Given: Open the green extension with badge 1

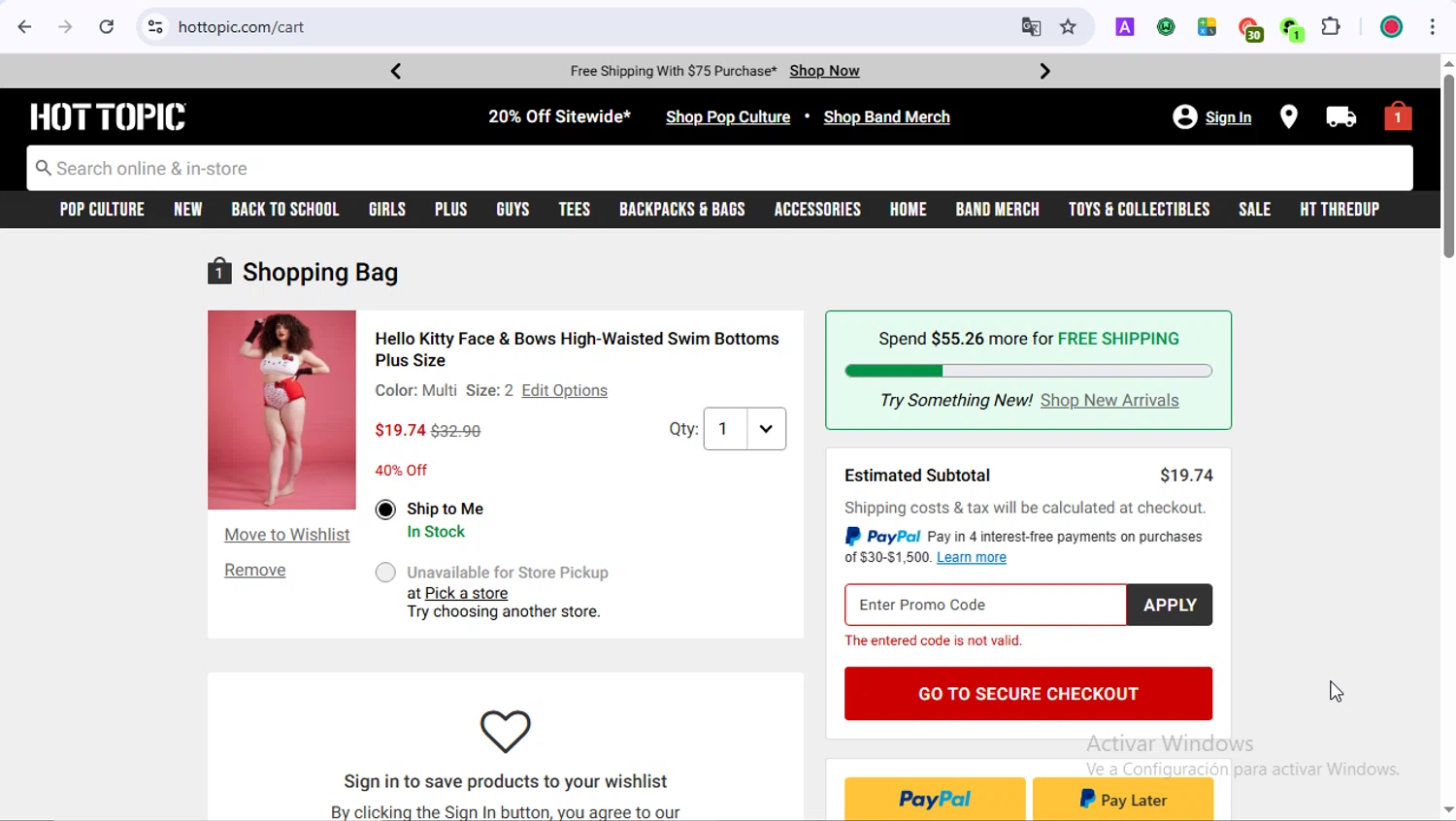Looking at the screenshot, I should point(1291,29).
